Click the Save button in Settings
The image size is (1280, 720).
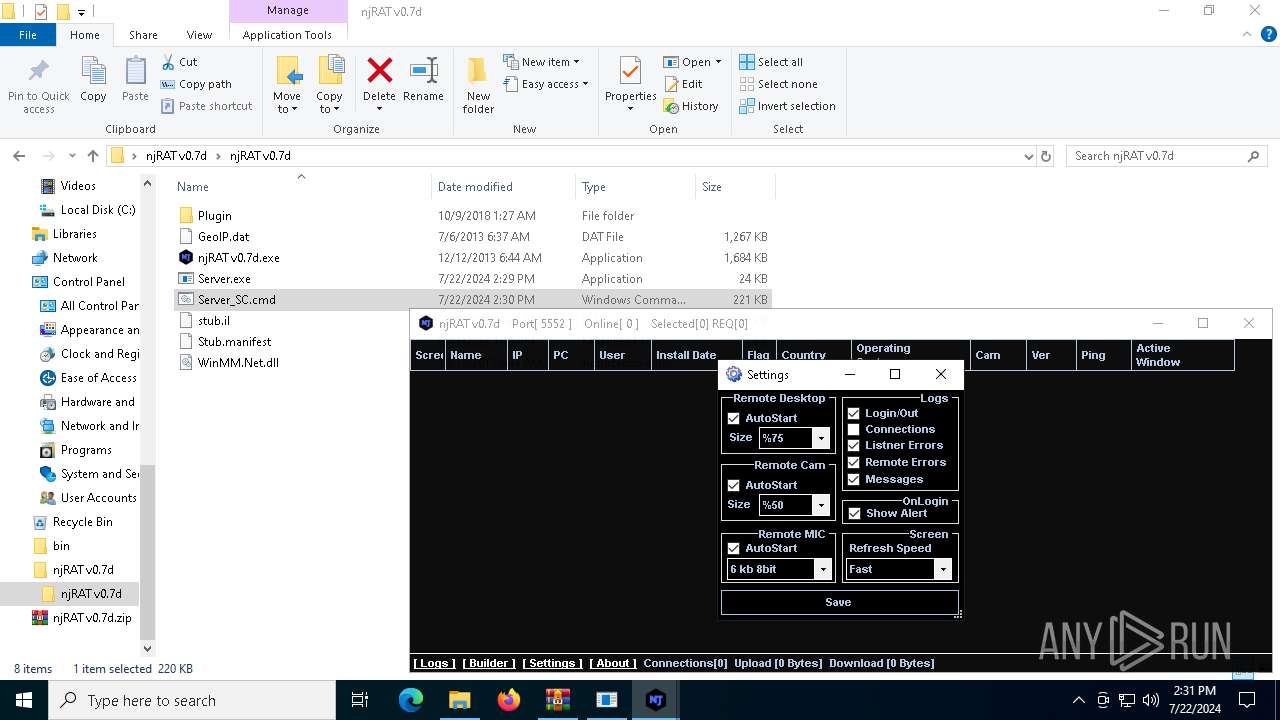click(x=839, y=602)
